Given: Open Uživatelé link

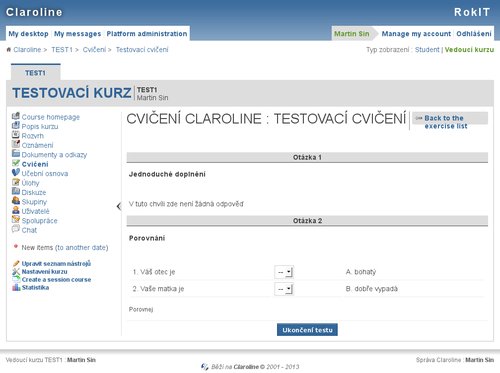Looking at the screenshot, I should [35, 211].
